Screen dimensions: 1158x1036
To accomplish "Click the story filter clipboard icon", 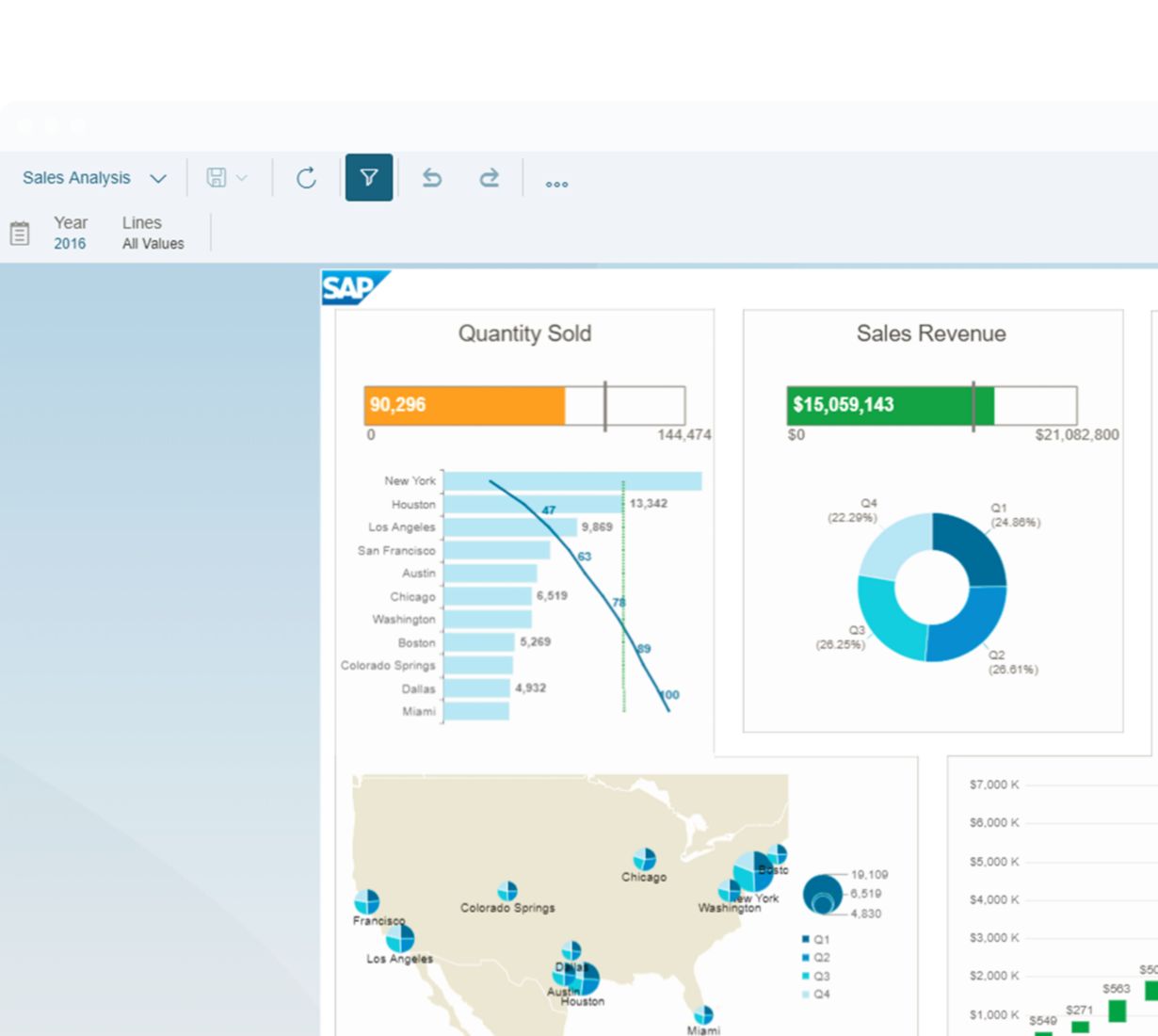I will coord(20,234).
